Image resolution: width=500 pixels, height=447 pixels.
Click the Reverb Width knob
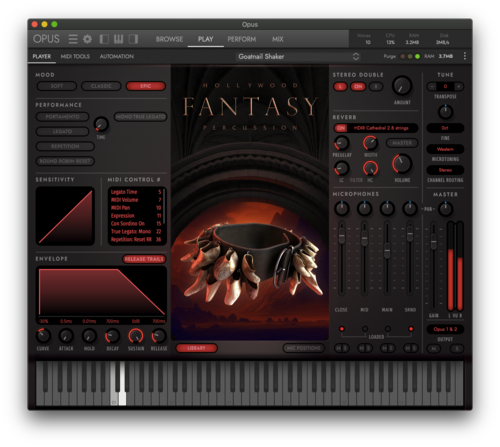[370, 143]
